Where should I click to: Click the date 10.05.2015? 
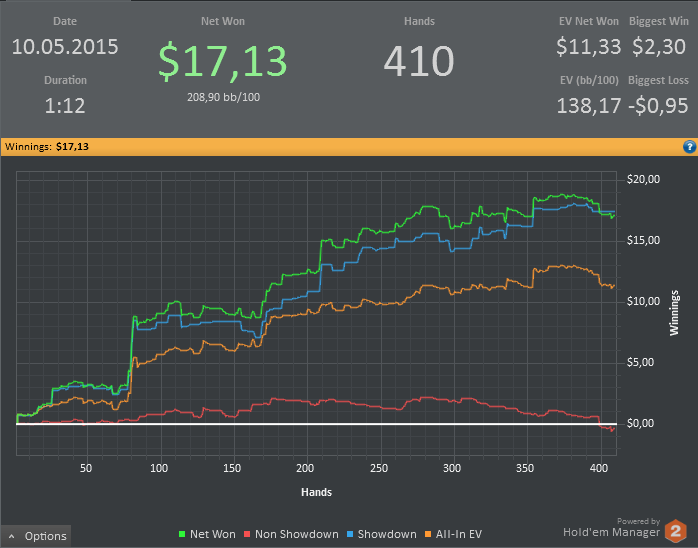pos(65,47)
